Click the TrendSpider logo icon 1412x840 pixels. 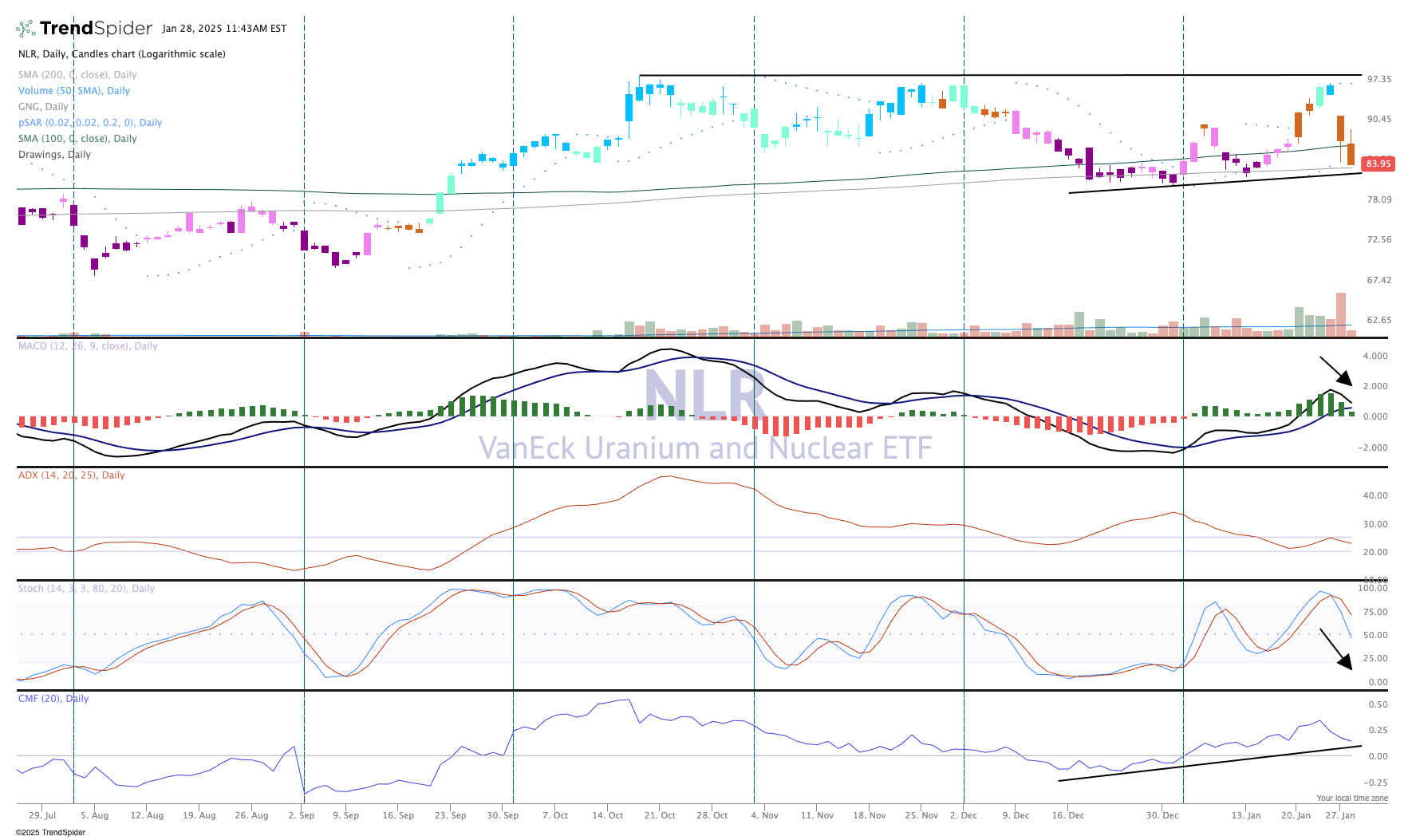point(26,29)
